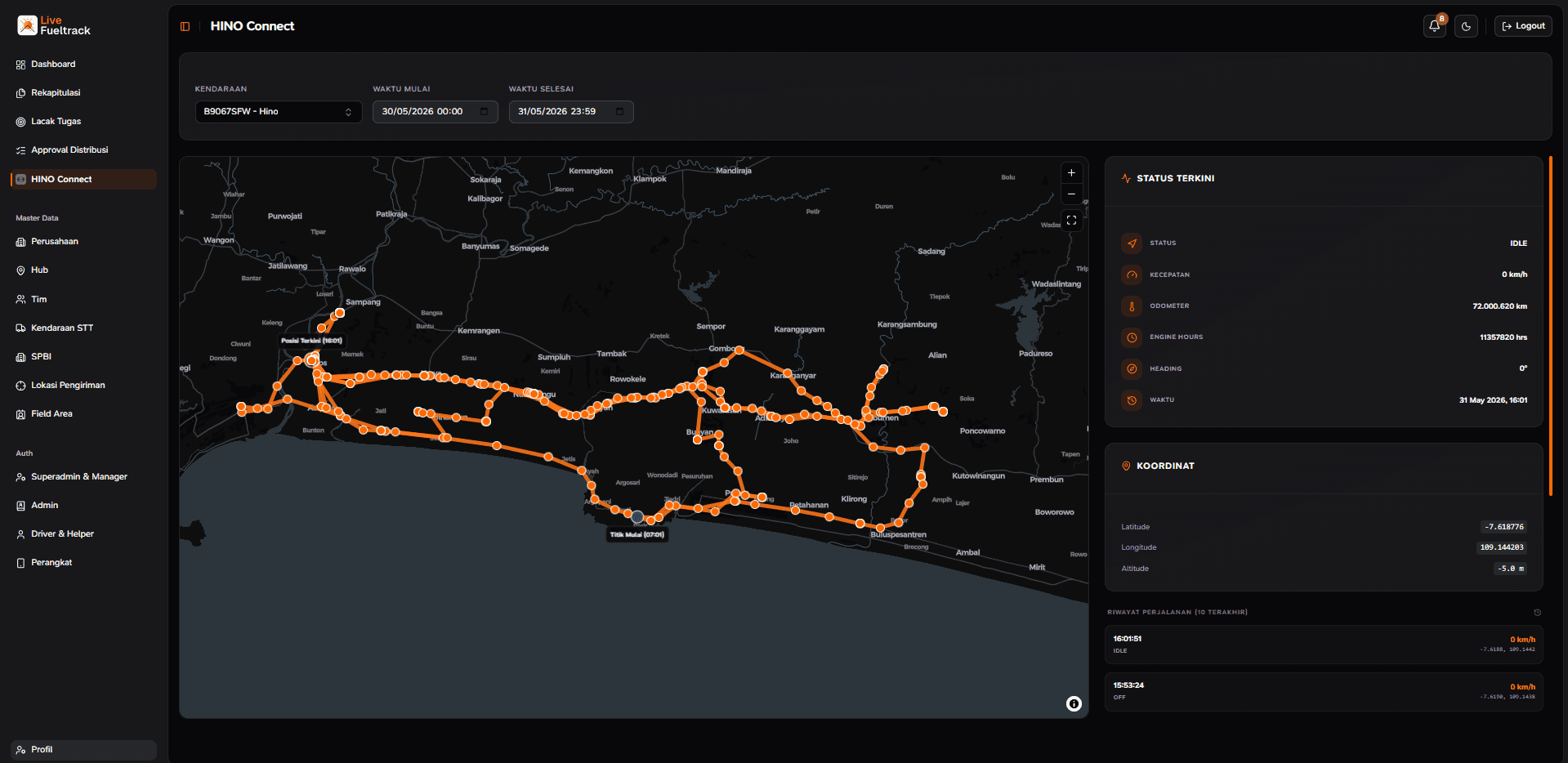Open the notifications bell
Image resolution: width=1568 pixels, height=763 pixels.
coord(1435,26)
